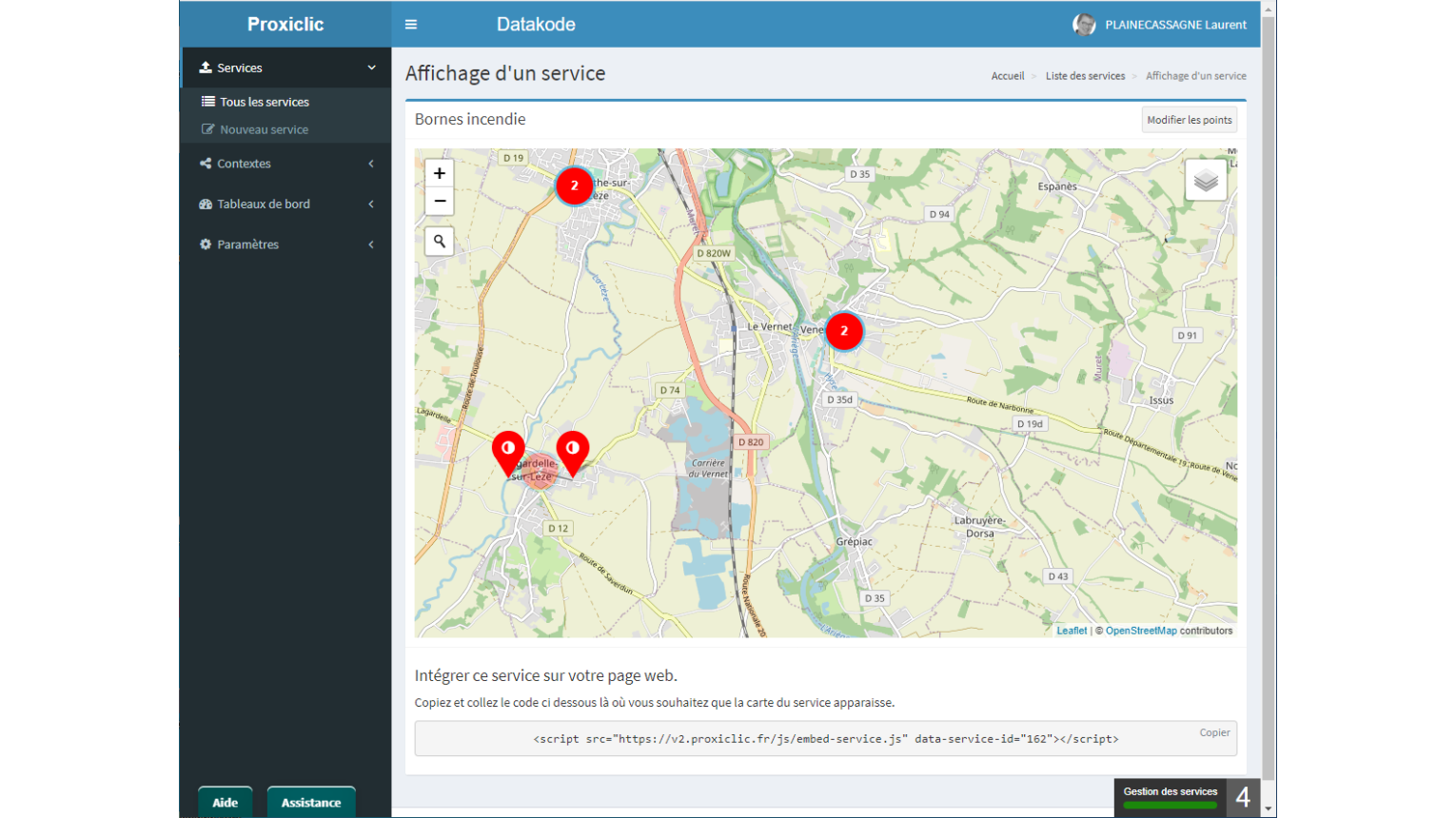
Task: Open the OpenStreetMap attribution link
Action: (1141, 631)
